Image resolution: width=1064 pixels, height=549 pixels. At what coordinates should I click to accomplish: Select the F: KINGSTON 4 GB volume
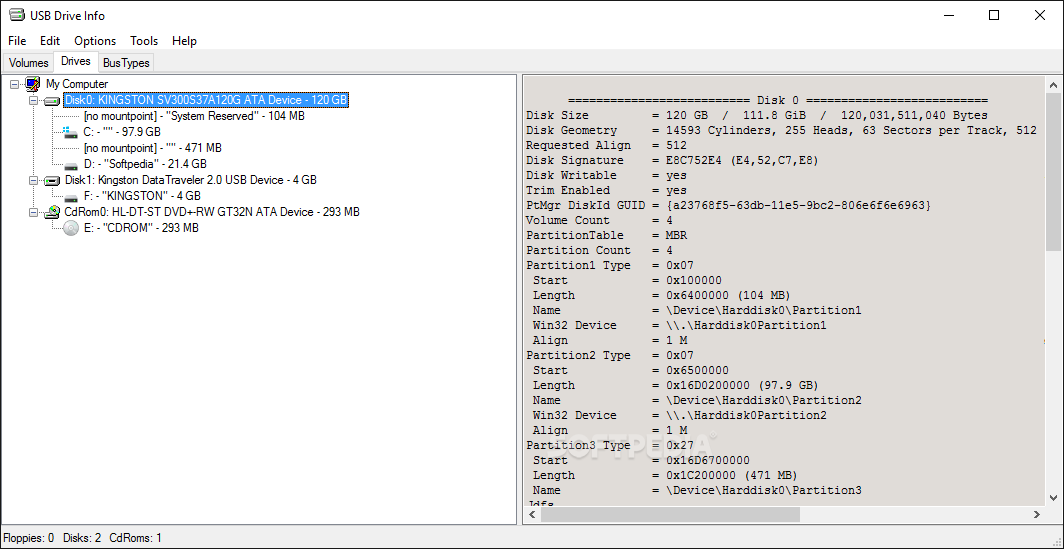coord(142,197)
